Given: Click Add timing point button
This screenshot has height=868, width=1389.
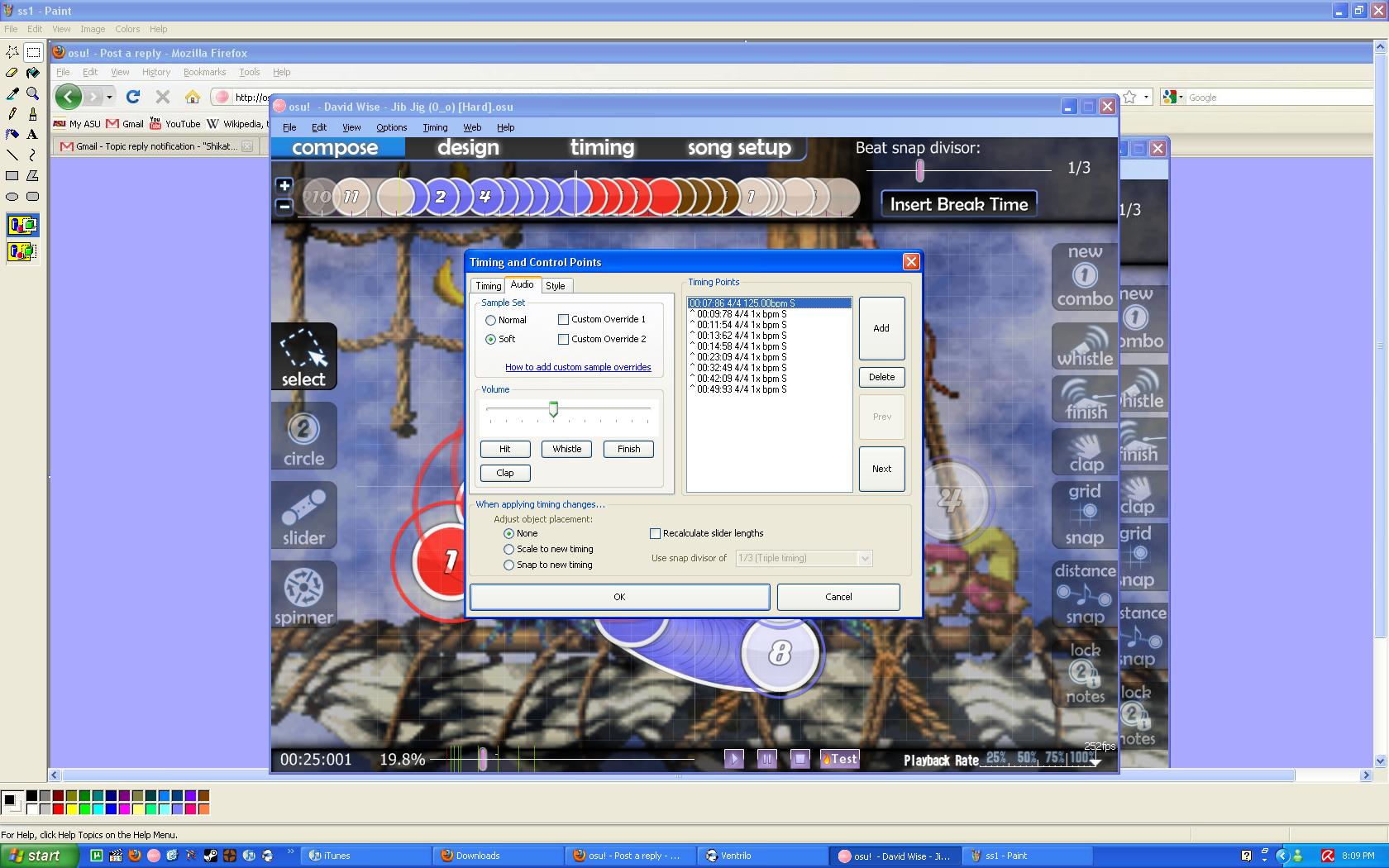Looking at the screenshot, I should tap(881, 328).
